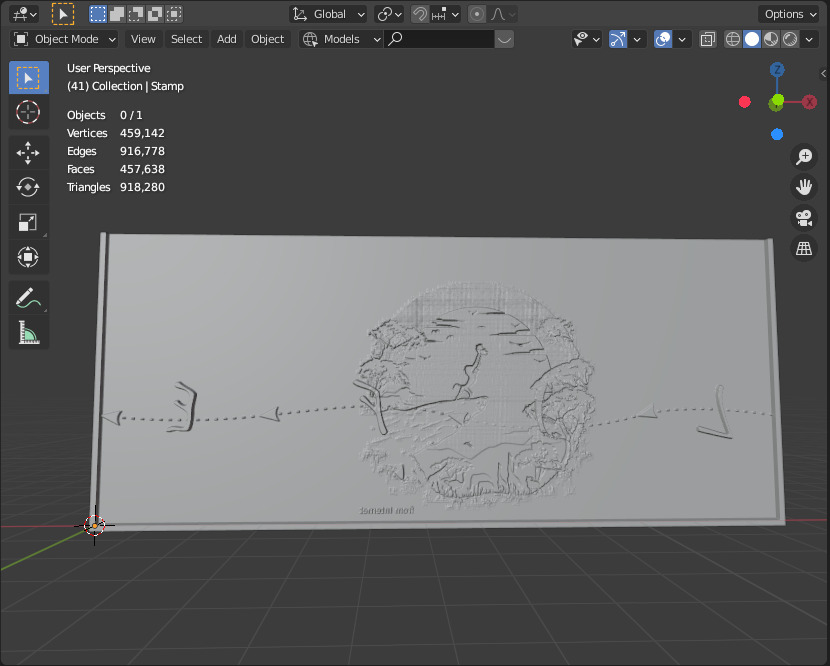Click the blue Z axis on gizmo
830x666 pixels.
click(x=777, y=69)
